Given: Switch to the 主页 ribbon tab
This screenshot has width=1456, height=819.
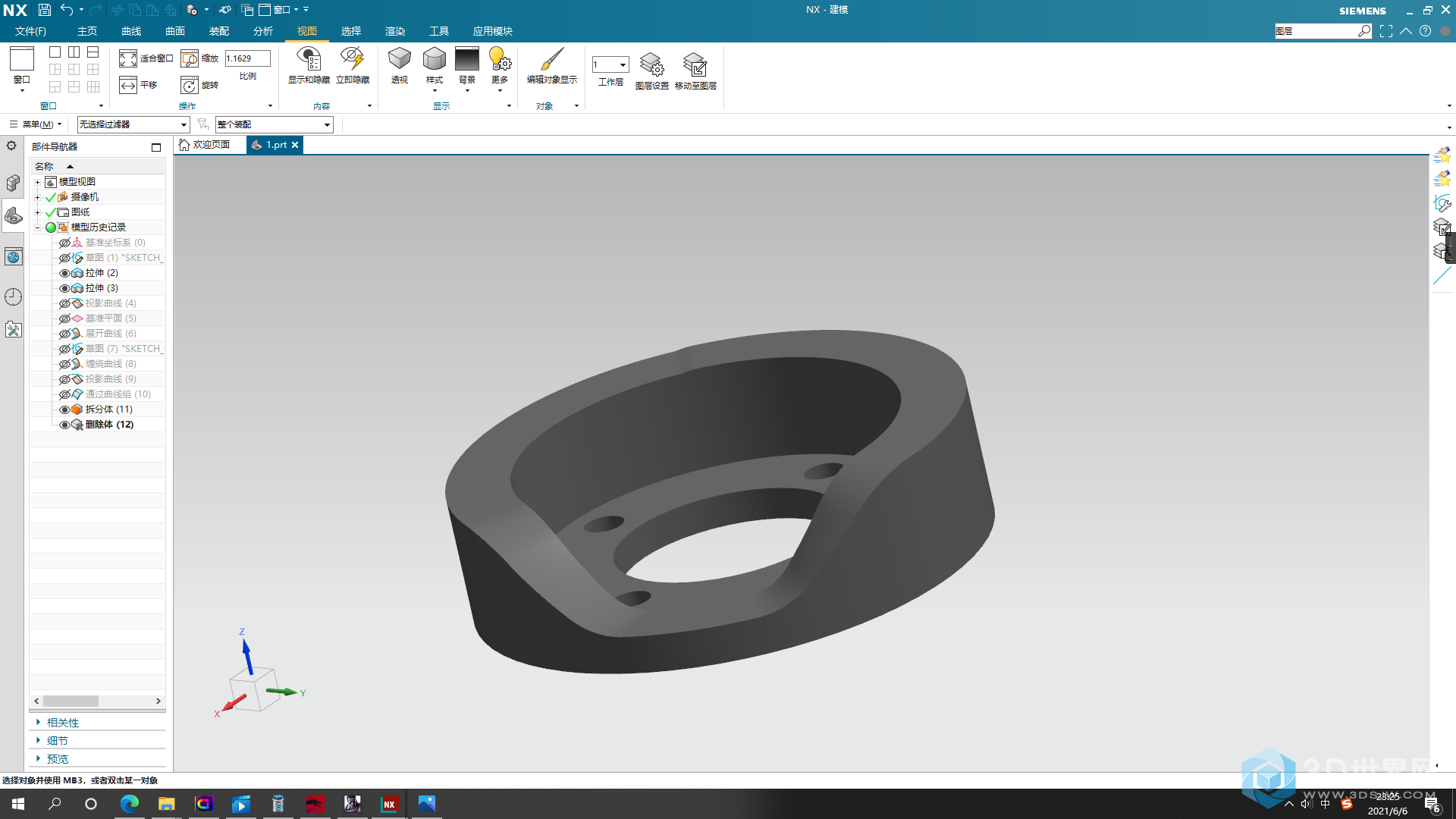Looking at the screenshot, I should tap(87, 31).
